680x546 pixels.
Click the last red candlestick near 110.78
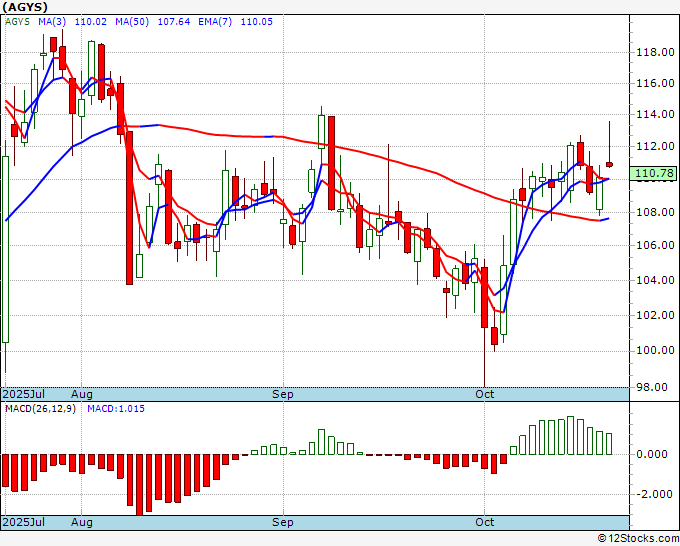609,164
